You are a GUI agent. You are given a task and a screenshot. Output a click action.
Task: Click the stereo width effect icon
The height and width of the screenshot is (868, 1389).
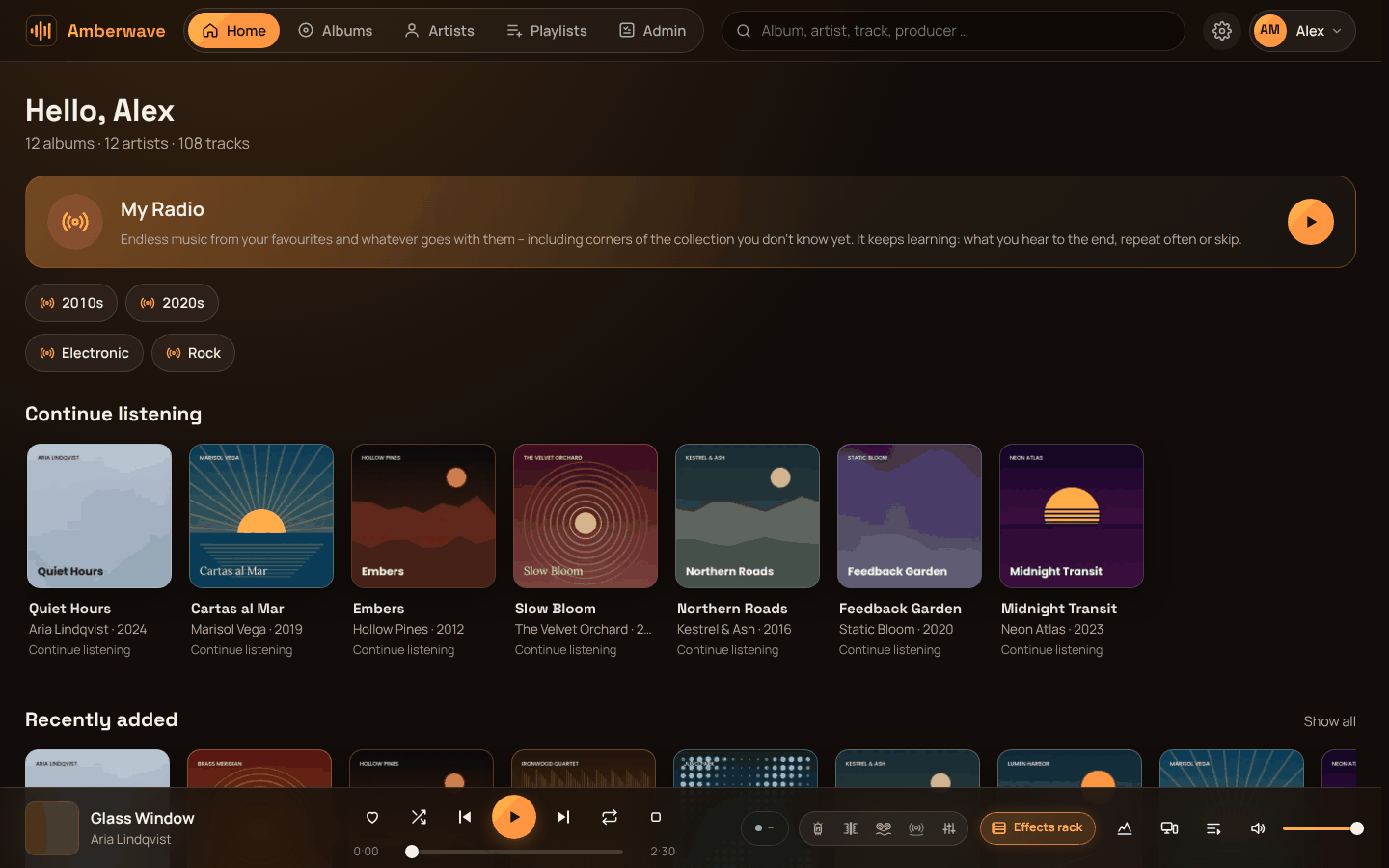click(851, 828)
